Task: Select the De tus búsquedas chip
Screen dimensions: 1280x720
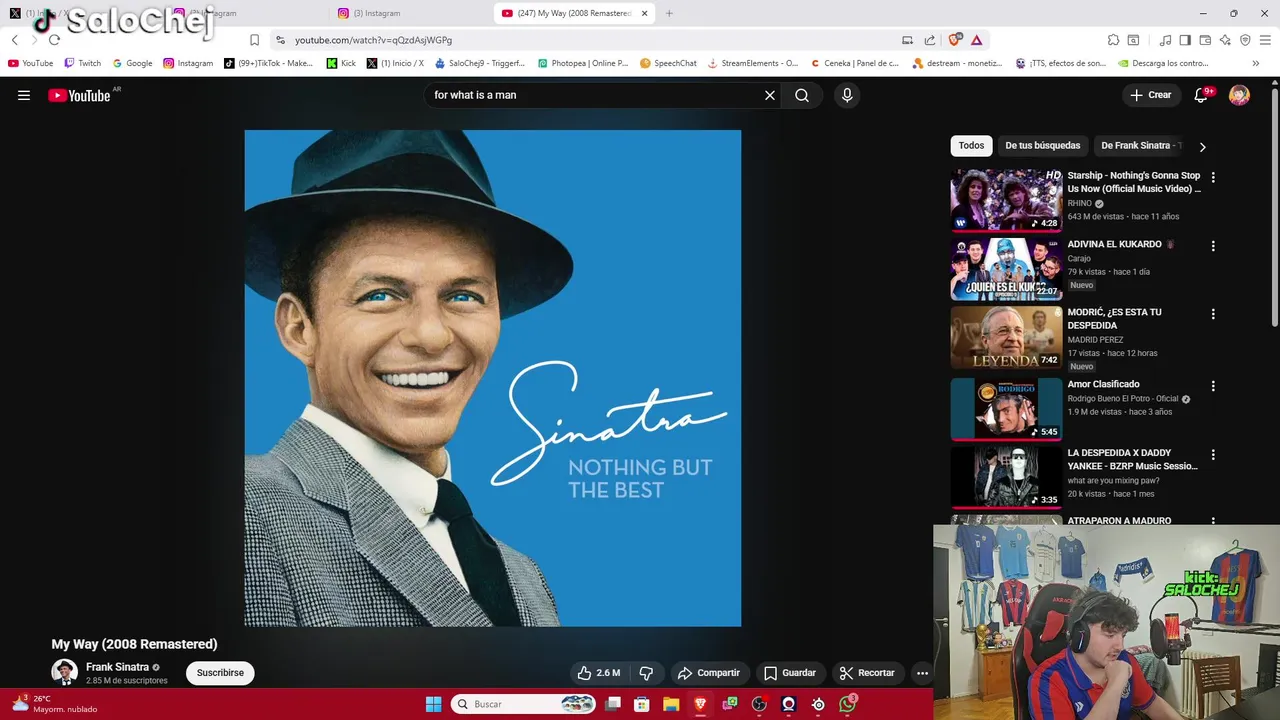Action: click(1042, 146)
